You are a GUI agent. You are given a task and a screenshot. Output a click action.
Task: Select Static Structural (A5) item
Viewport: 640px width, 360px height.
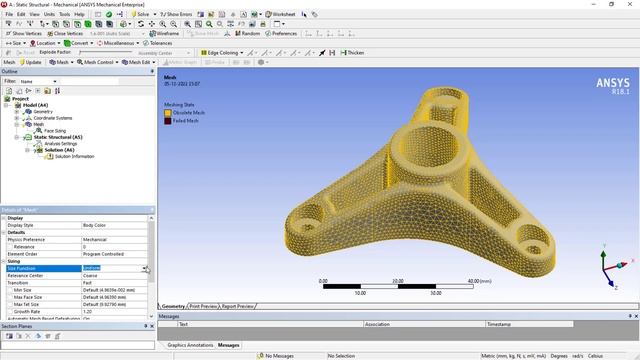[x=58, y=137]
